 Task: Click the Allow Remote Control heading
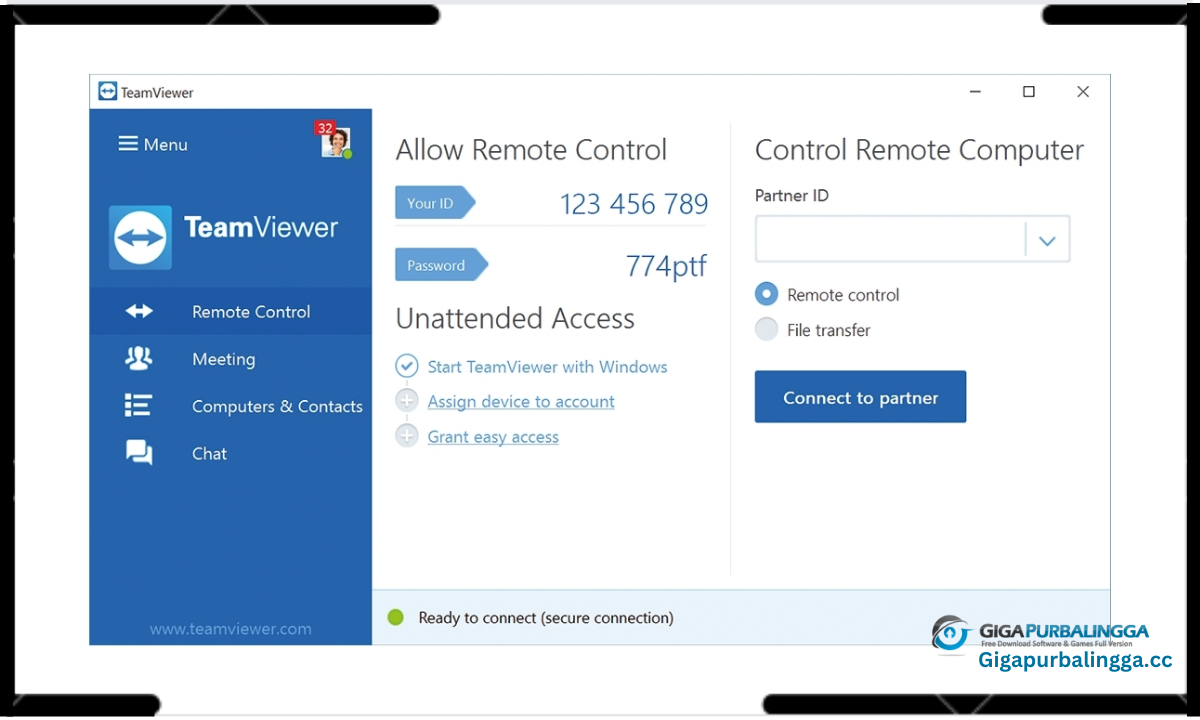click(x=531, y=150)
